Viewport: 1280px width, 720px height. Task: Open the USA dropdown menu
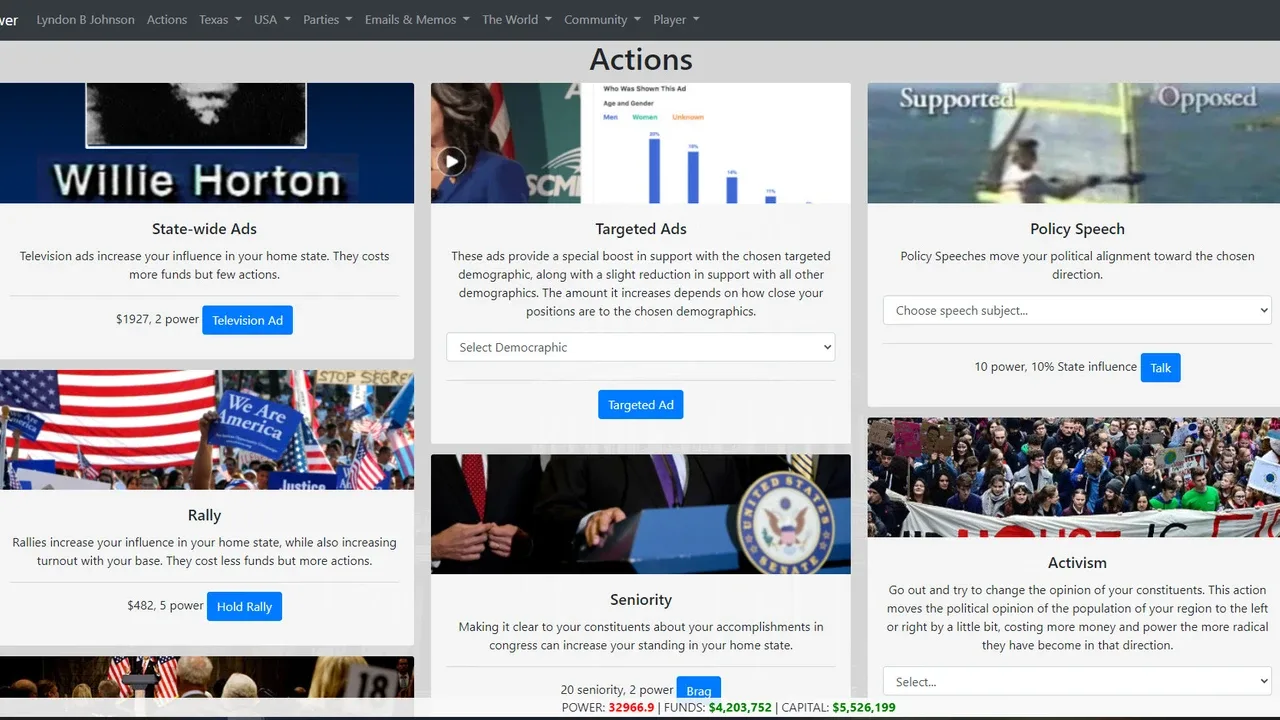click(x=272, y=19)
